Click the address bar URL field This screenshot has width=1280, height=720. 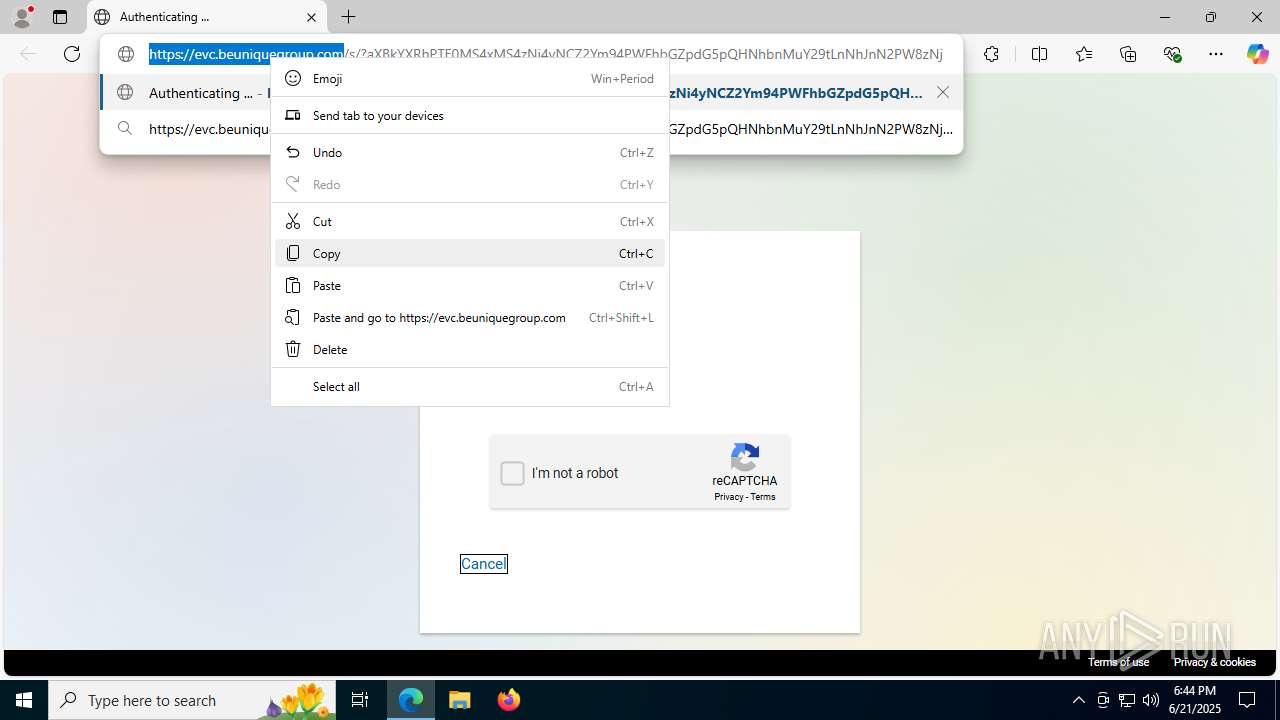(x=546, y=54)
